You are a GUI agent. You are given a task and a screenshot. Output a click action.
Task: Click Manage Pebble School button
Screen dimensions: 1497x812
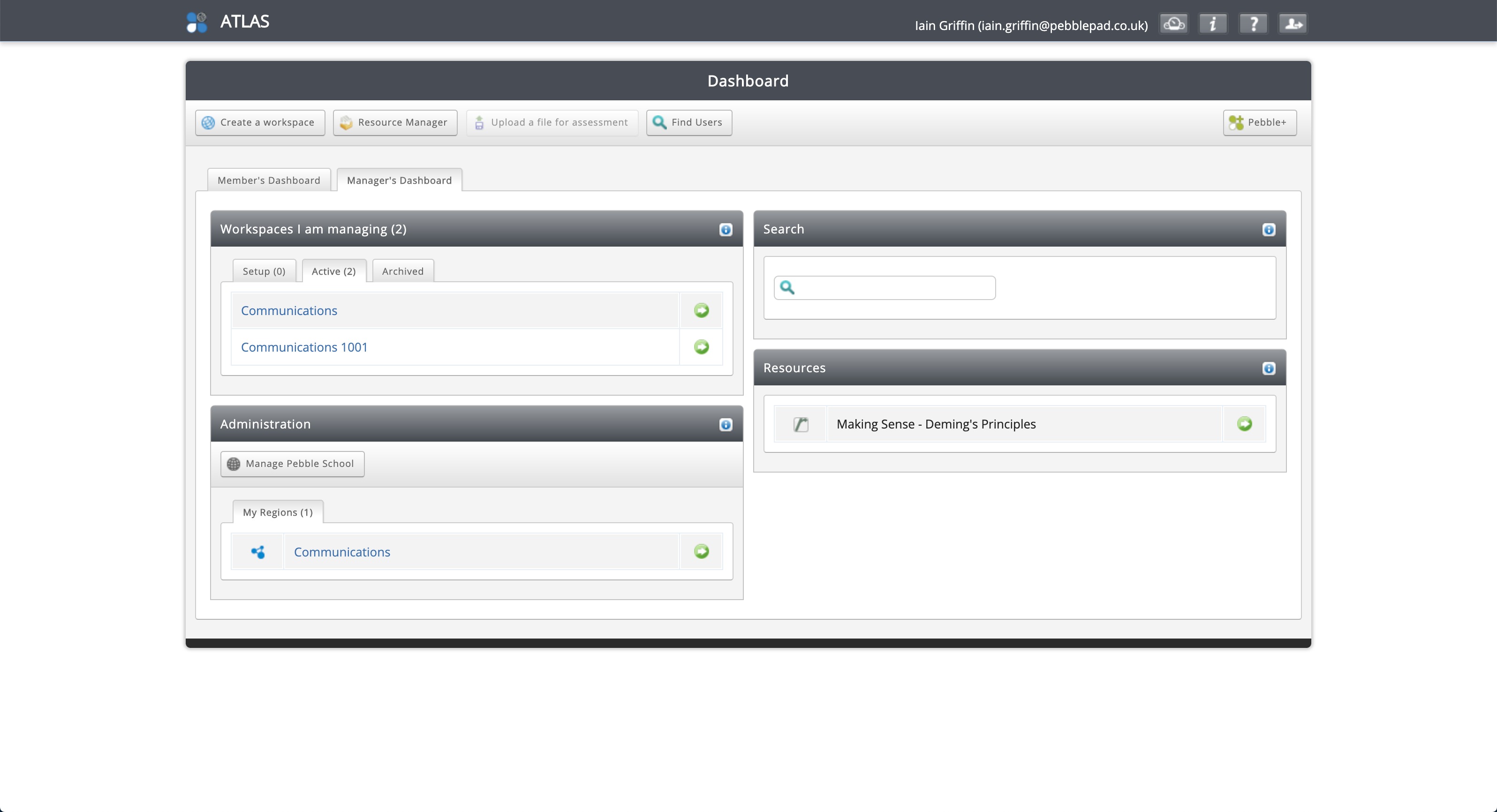pyautogui.click(x=292, y=464)
